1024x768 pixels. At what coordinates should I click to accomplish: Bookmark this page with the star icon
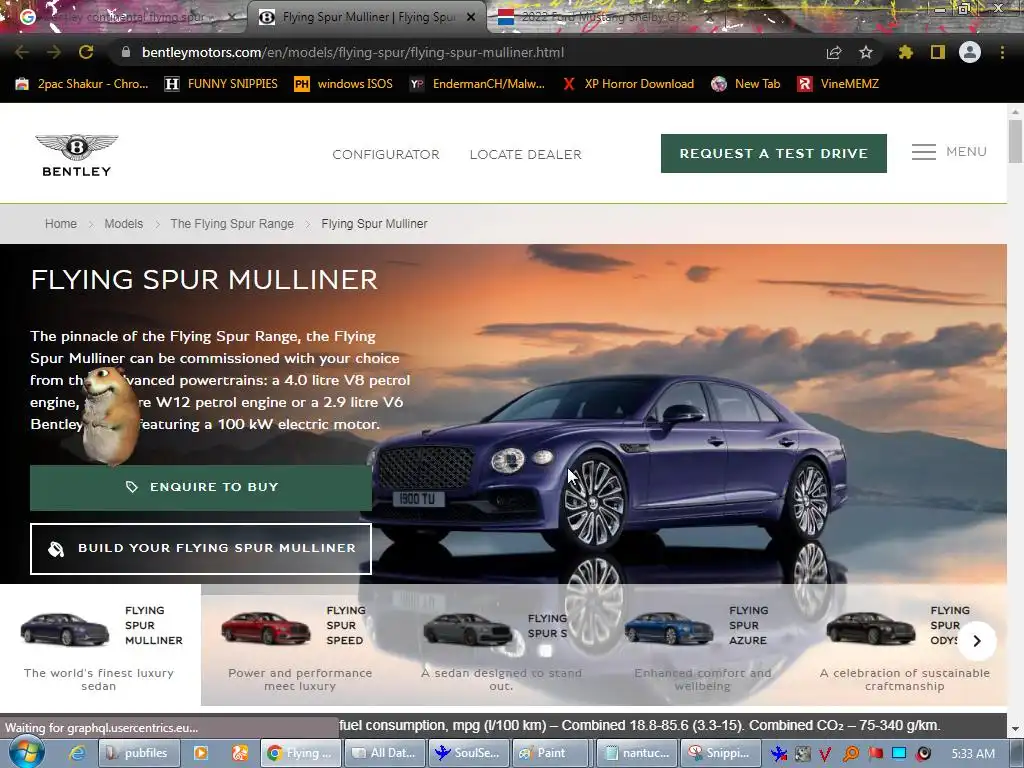pyautogui.click(x=866, y=52)
